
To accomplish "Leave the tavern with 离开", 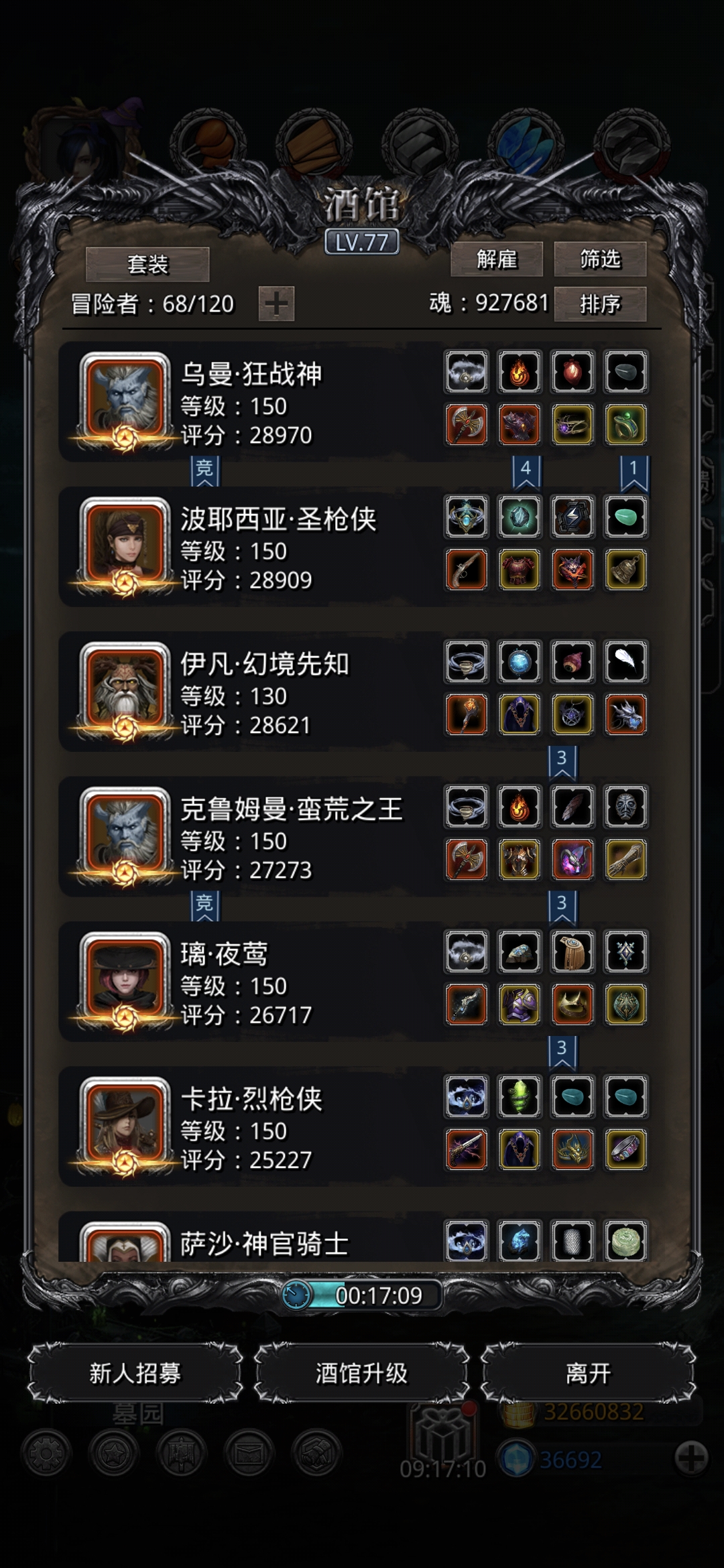I will coord(589,1373).
